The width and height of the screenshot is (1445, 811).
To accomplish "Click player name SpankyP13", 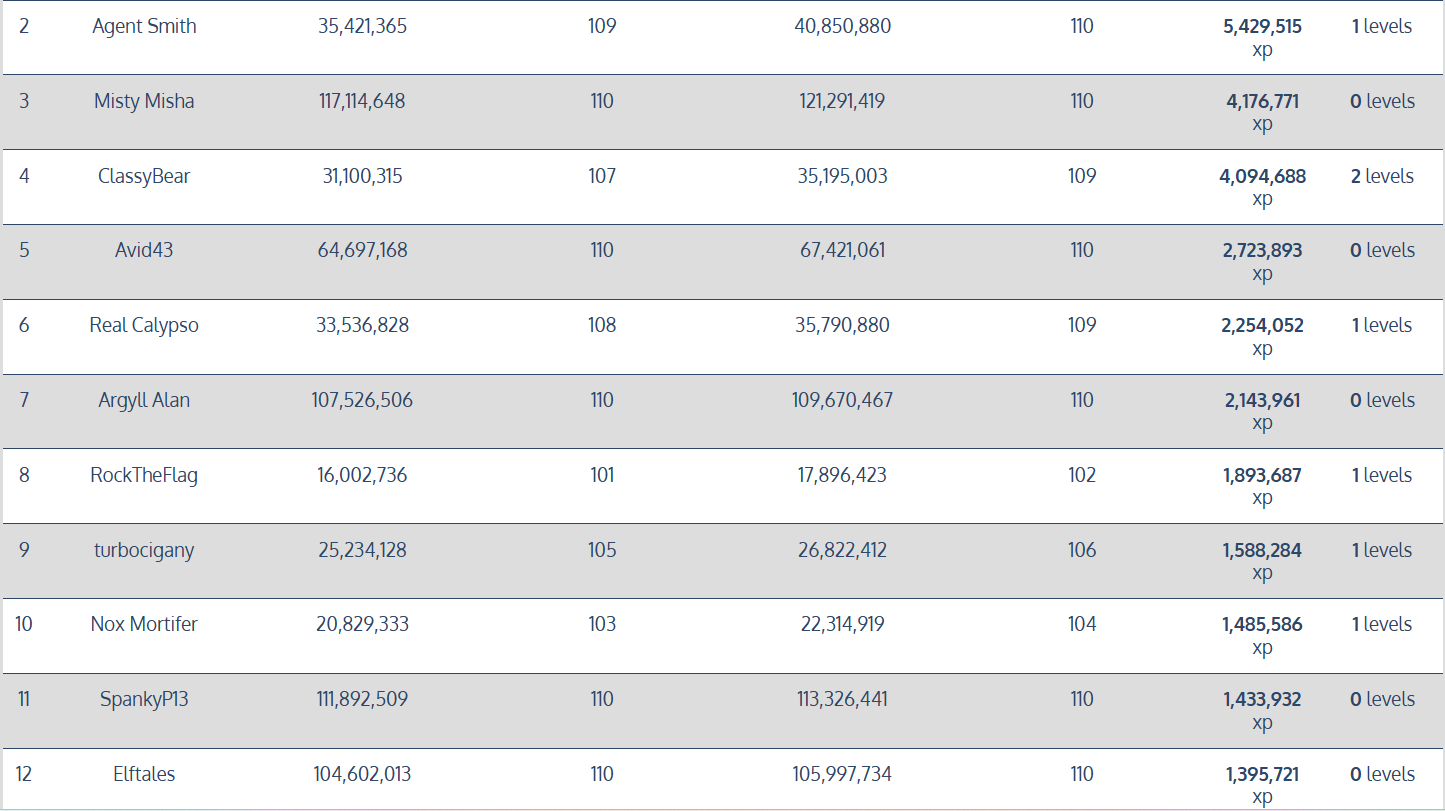I will coord(144,699).
